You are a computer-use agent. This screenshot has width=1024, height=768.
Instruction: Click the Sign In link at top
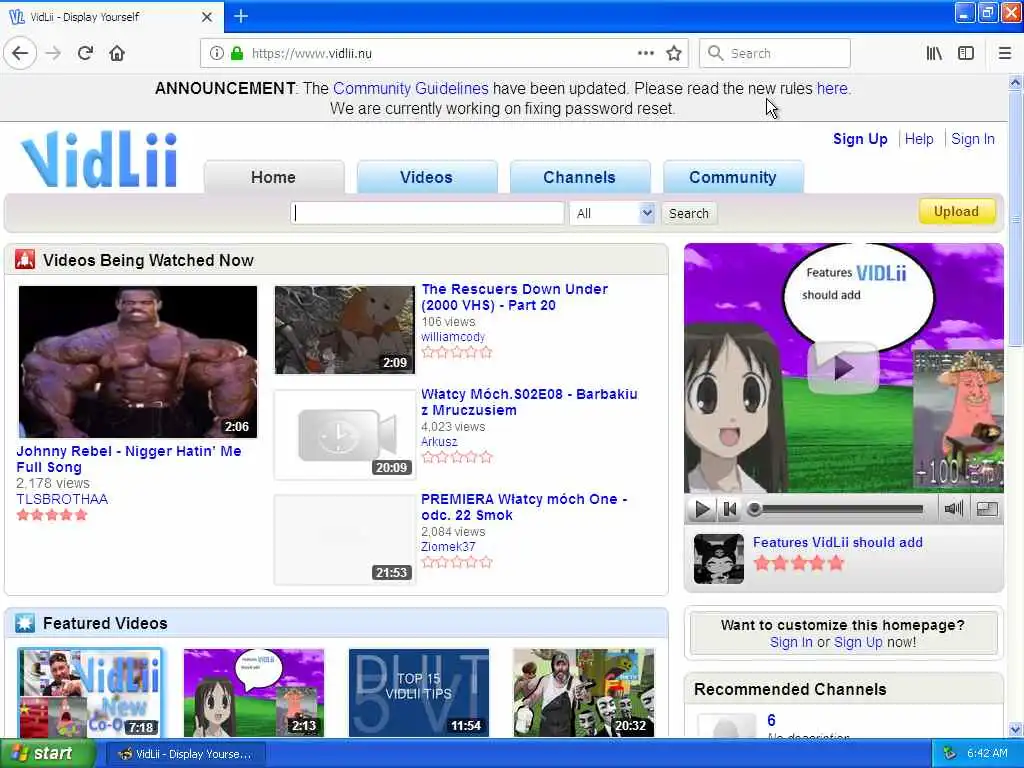pos(972,139)
